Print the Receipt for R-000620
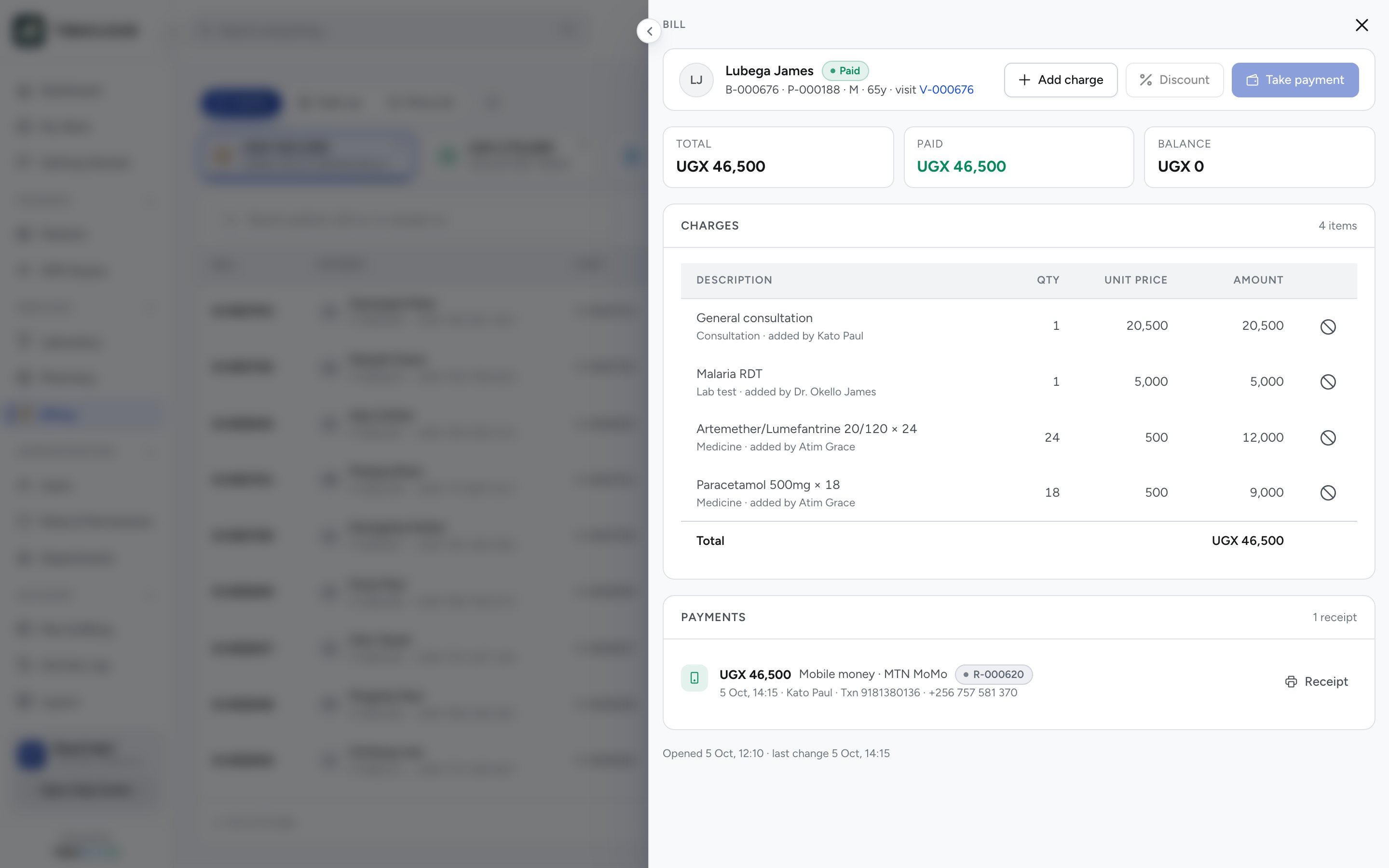The height and width of the screenshot is (868, 1389). tap(1316, 681)
